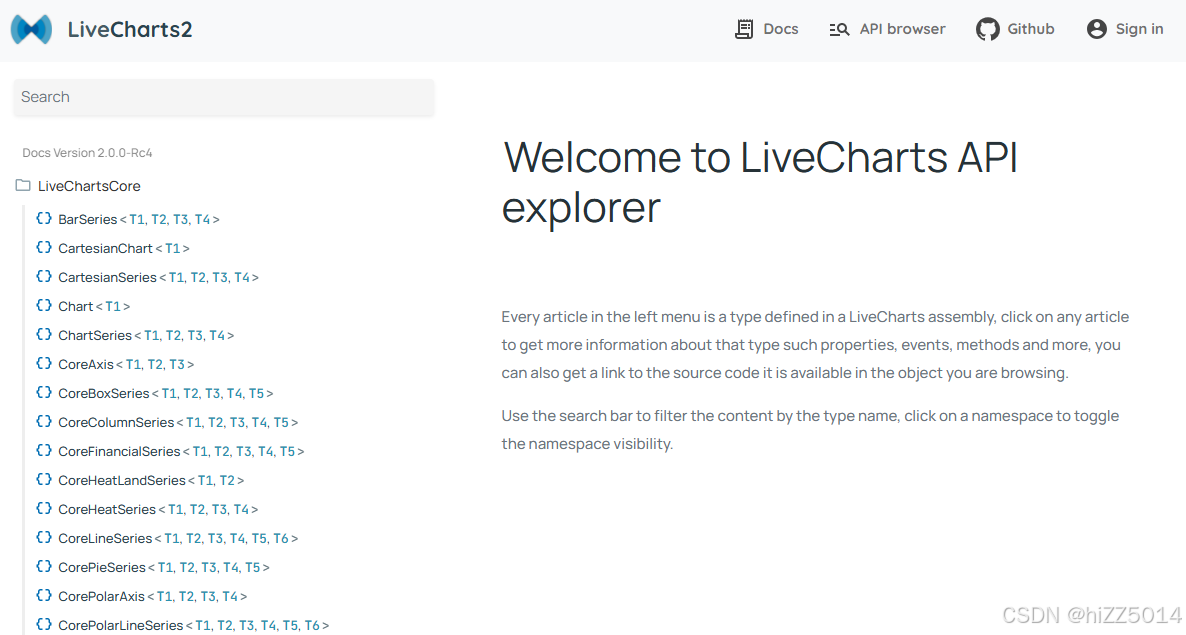Select CoreAxis<T1, T2, T3> entry

(126, 364)
